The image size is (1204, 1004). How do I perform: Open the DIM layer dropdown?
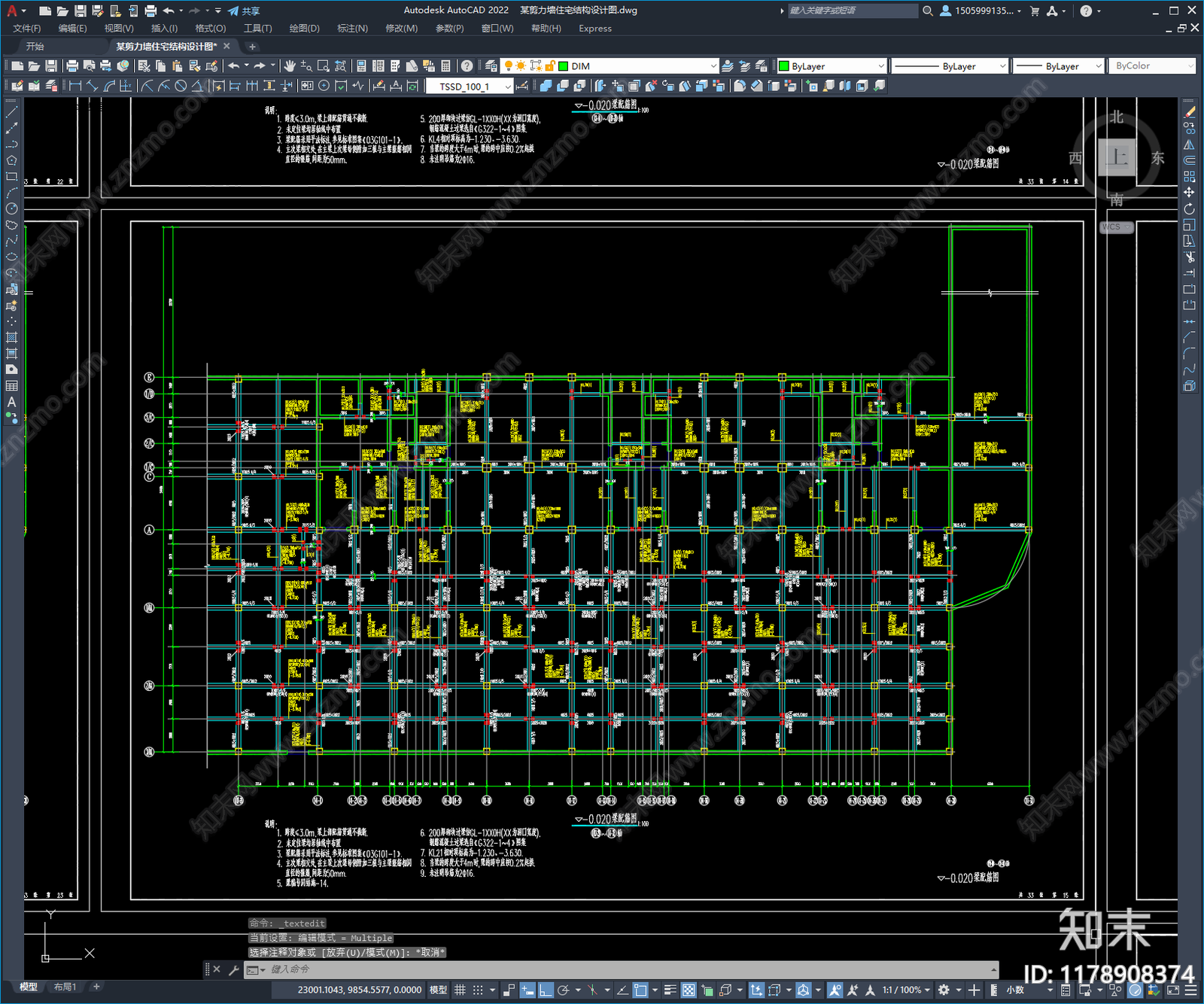click(x=637, y=66)
